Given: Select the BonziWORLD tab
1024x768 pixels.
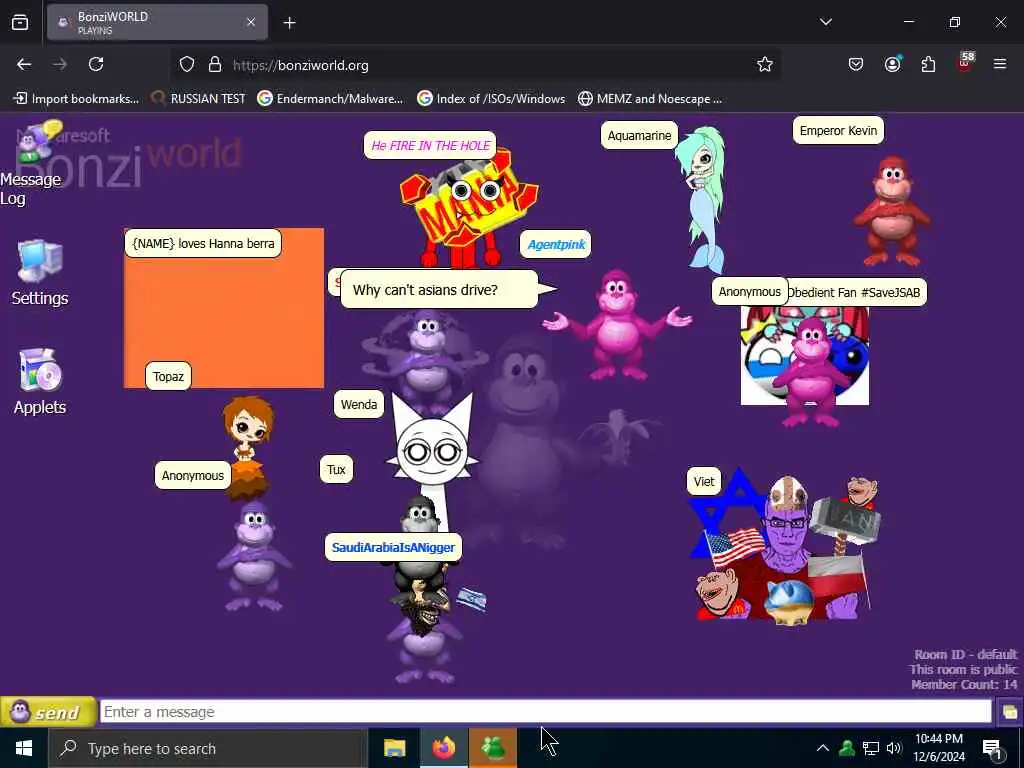Looking at the screenshot, I should tap(157, 22).
